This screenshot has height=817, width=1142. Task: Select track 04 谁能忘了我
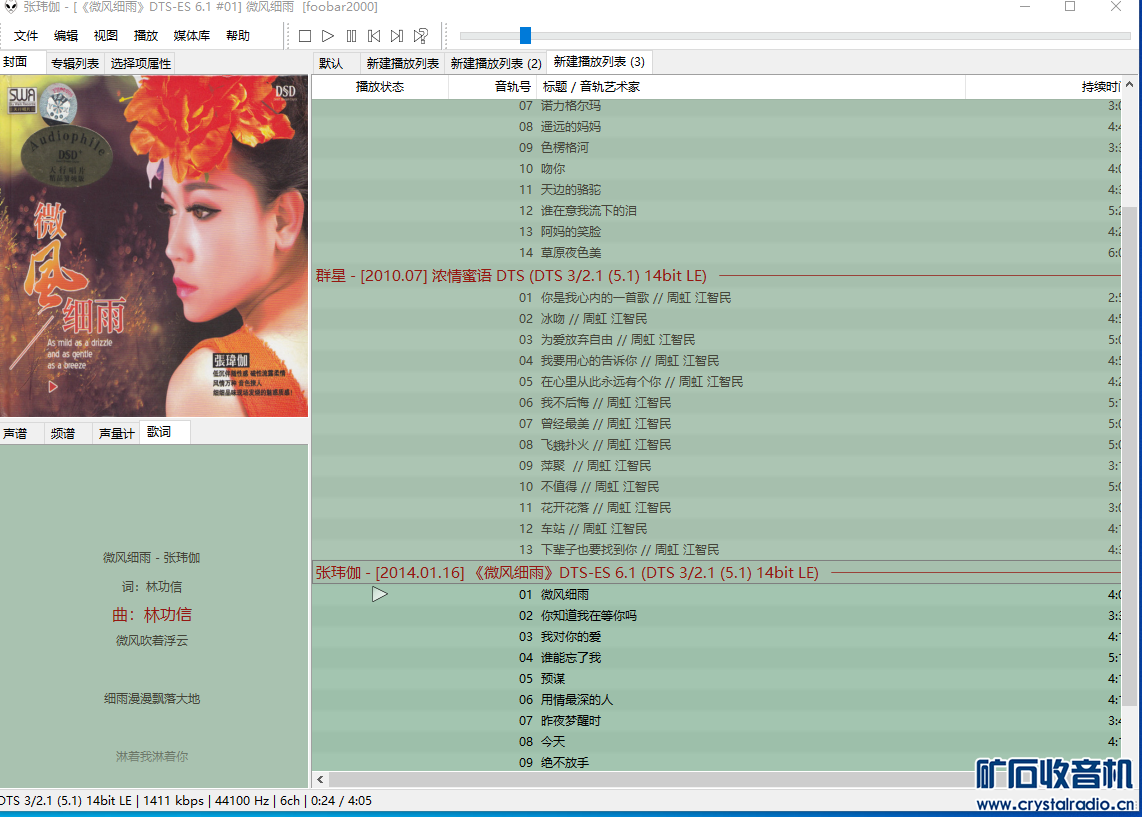point(717,658)
